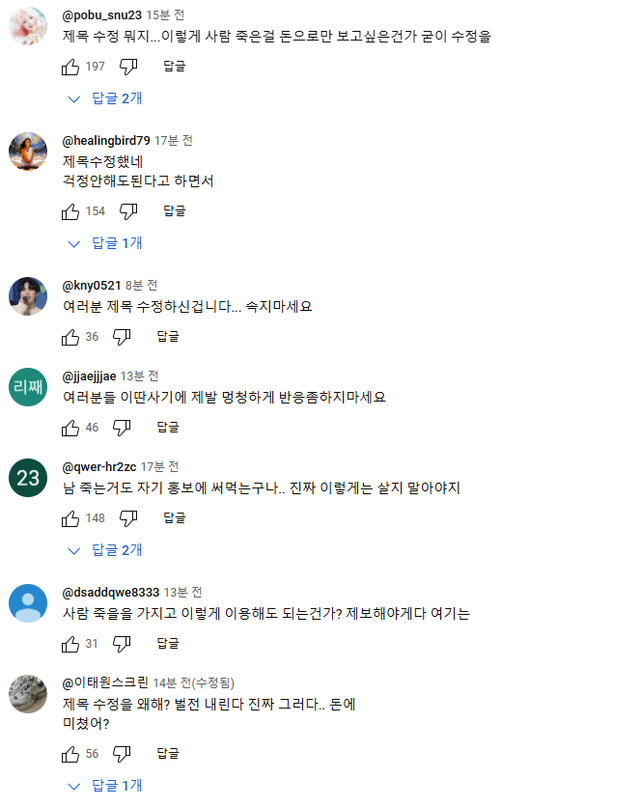
Task: Open @kny0521's channel via username
Action: pyautogui.click(x=91, y=285)
